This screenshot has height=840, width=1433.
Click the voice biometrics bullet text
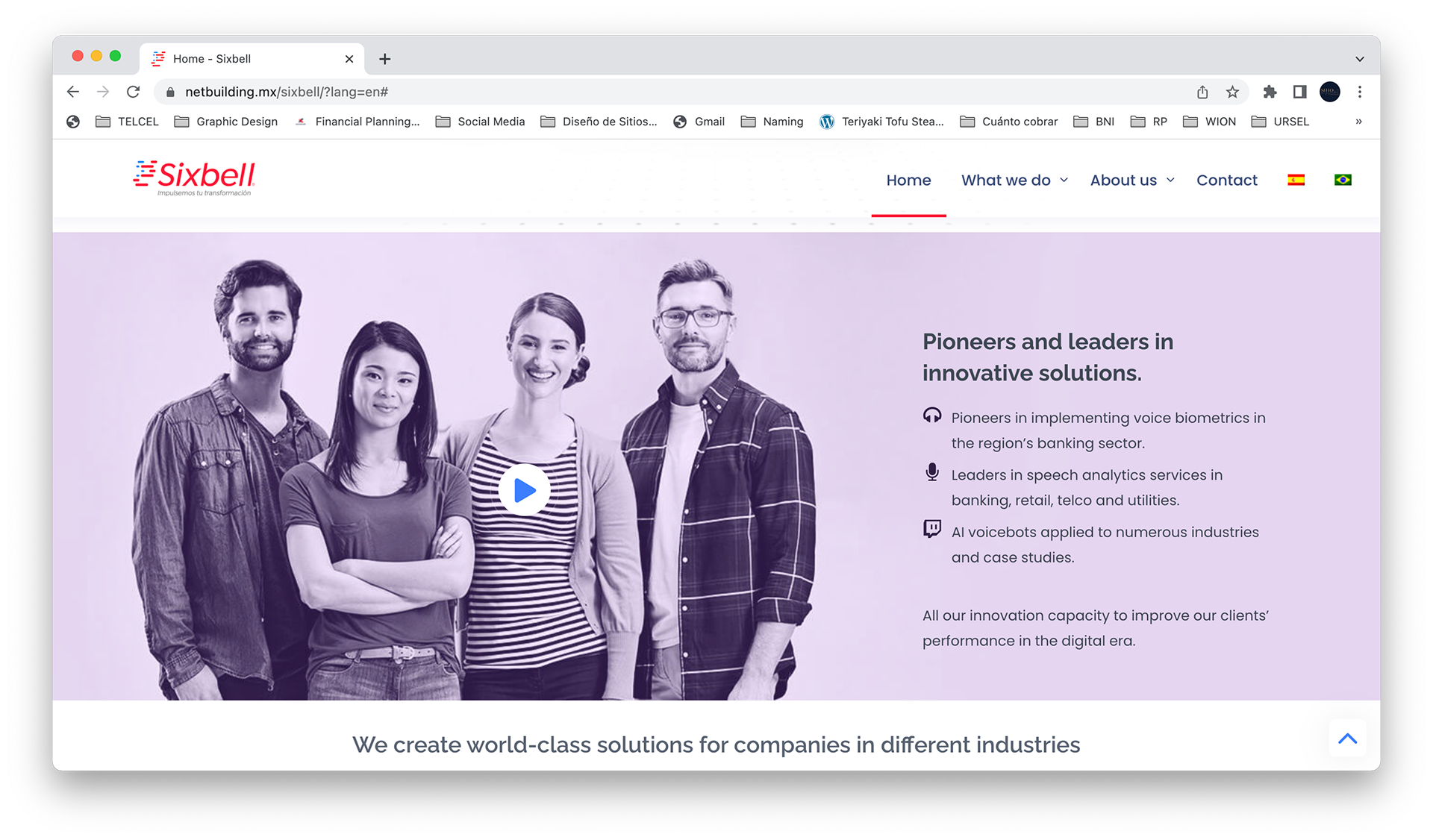(1108, 430)
